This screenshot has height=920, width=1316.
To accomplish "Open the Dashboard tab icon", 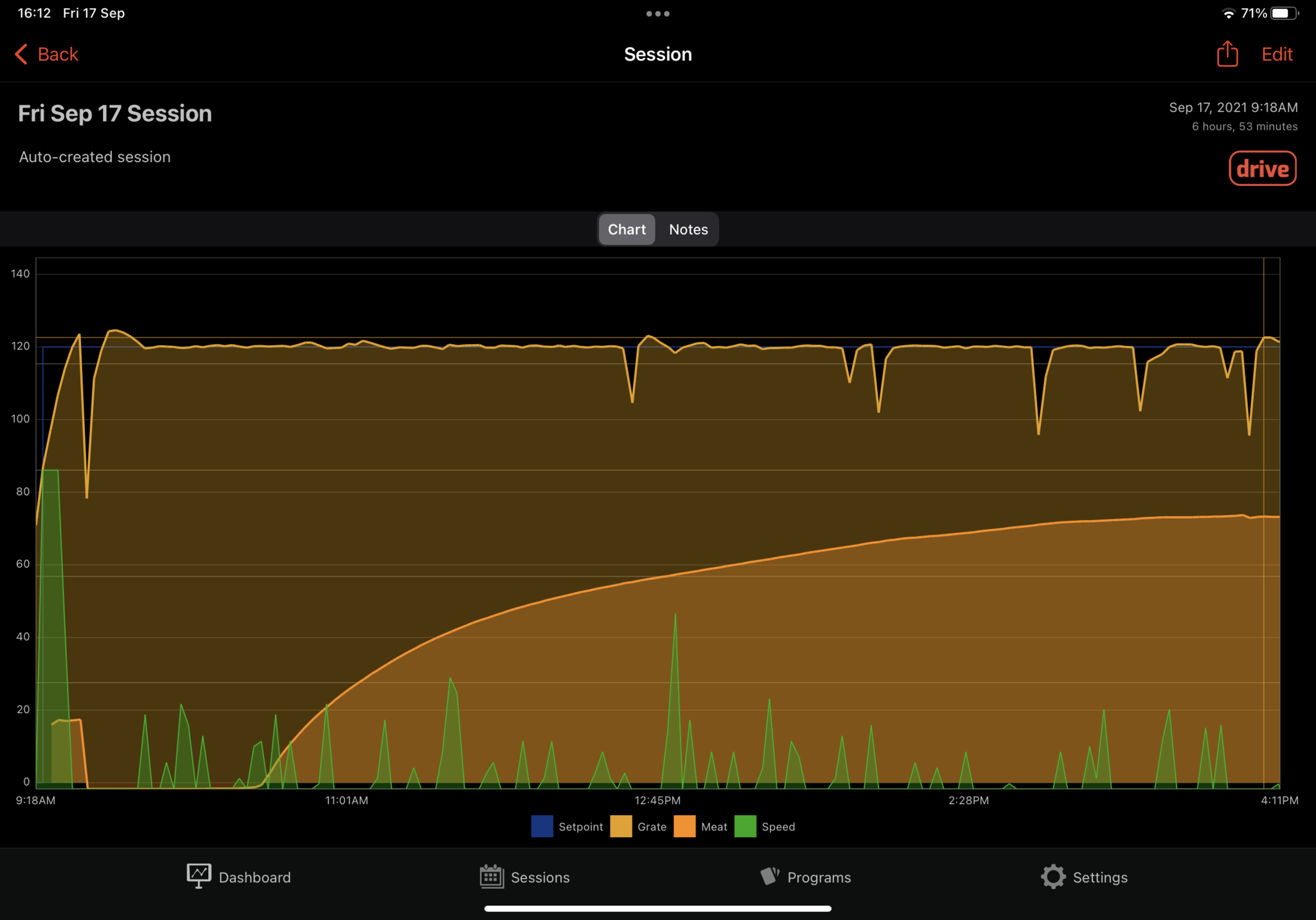I will coord(199,876).
